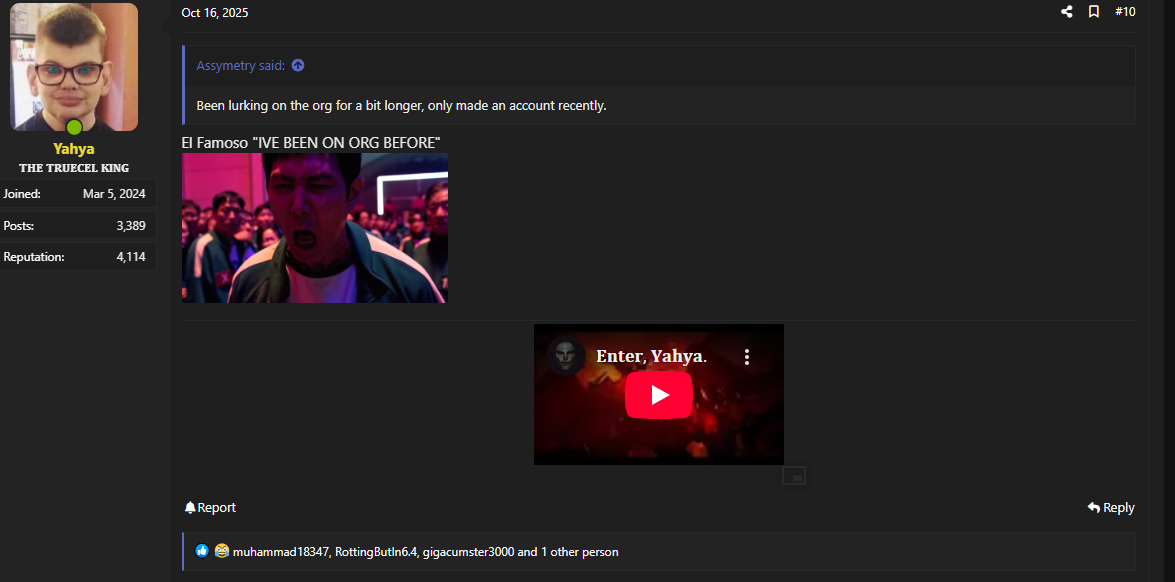Open the shouting man GIF image
This screenshot has height=582, width=1175.
click(x=315, y=228)
